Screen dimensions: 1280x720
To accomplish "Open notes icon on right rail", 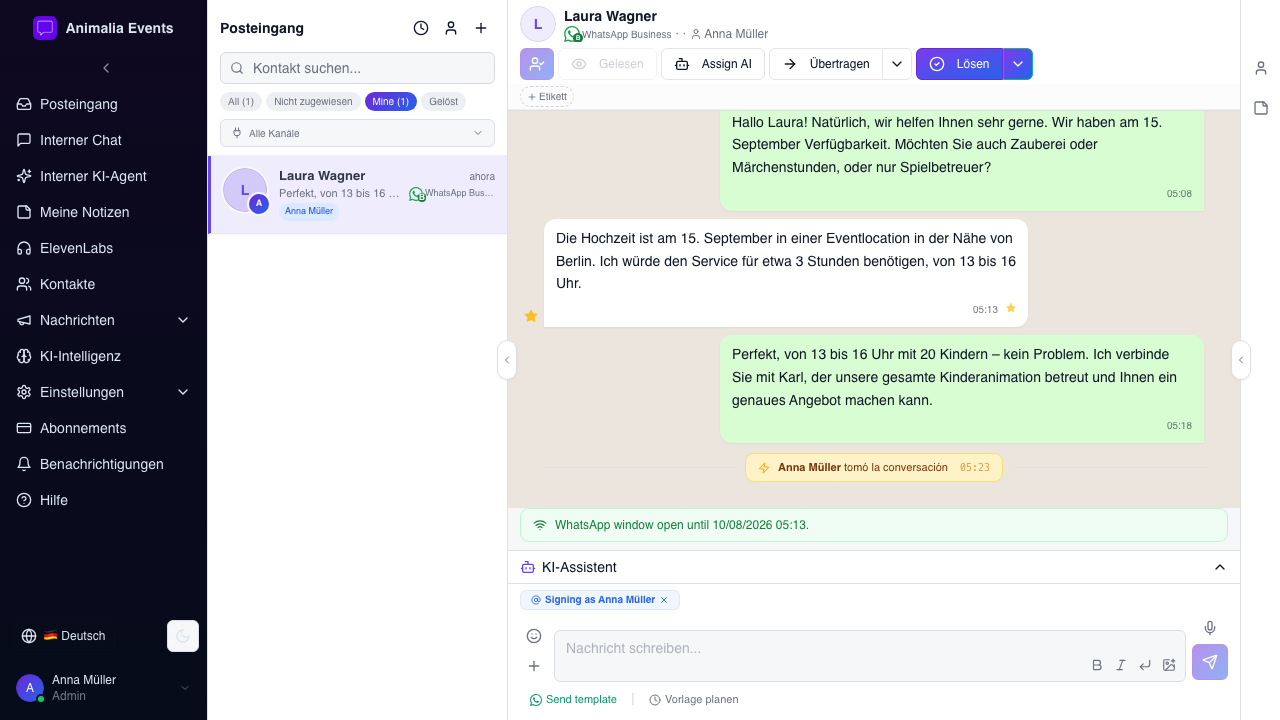I will [x=1261, y=108].
